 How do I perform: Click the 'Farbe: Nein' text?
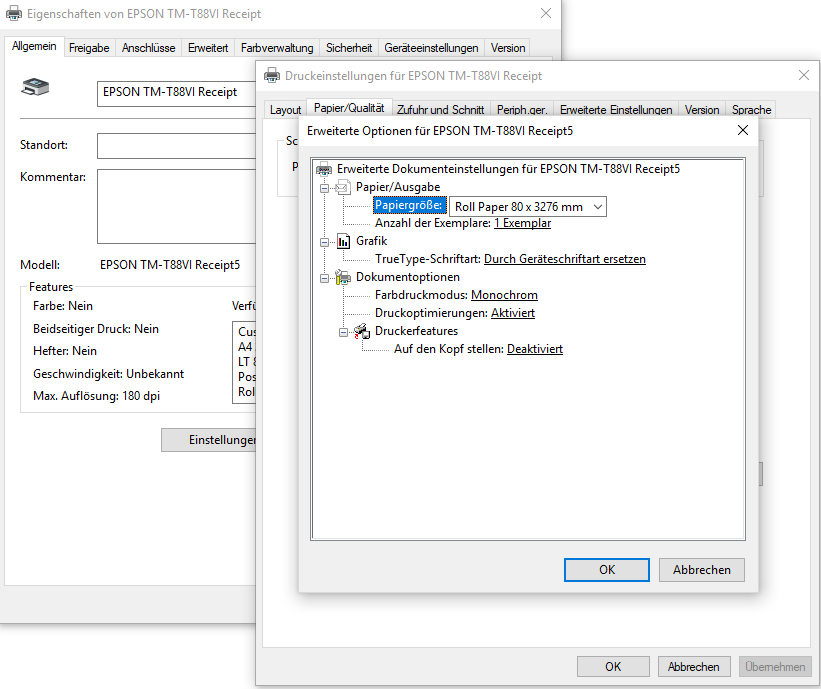coord(63,306)
